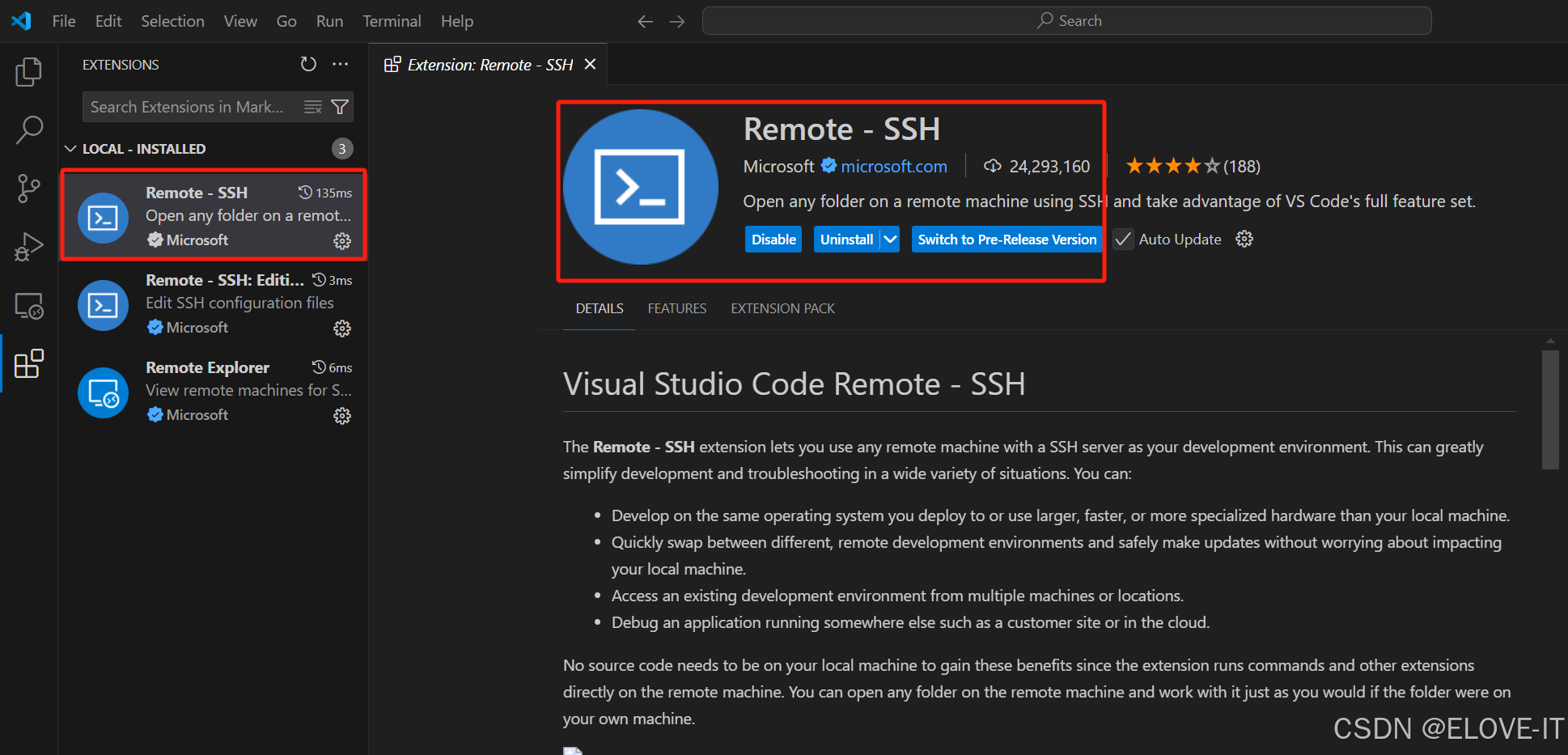Open the Run menu
The width and height of the screenshot is (1568, 755).
329,21
